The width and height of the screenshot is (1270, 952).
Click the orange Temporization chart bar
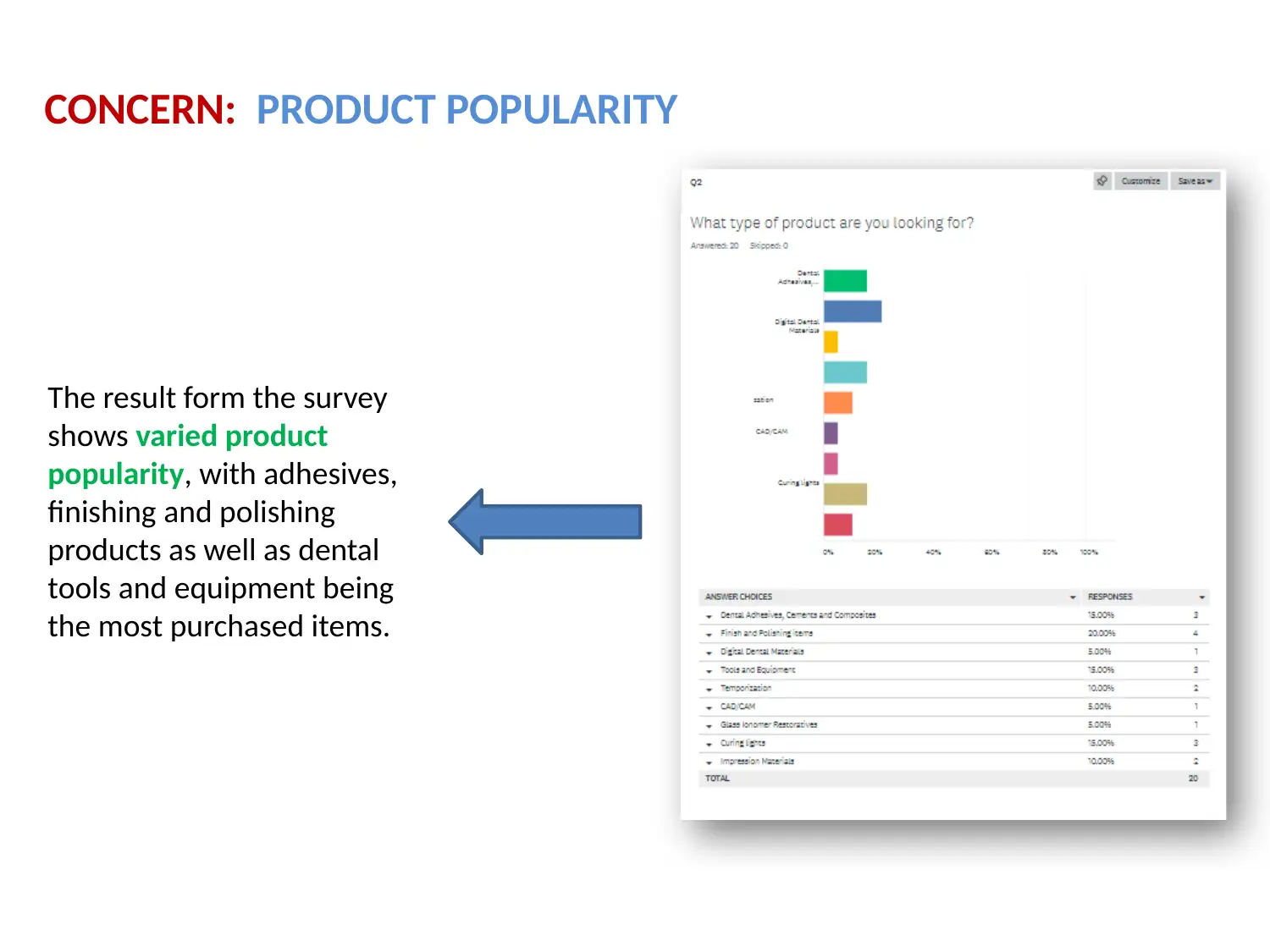click(838, 403)
